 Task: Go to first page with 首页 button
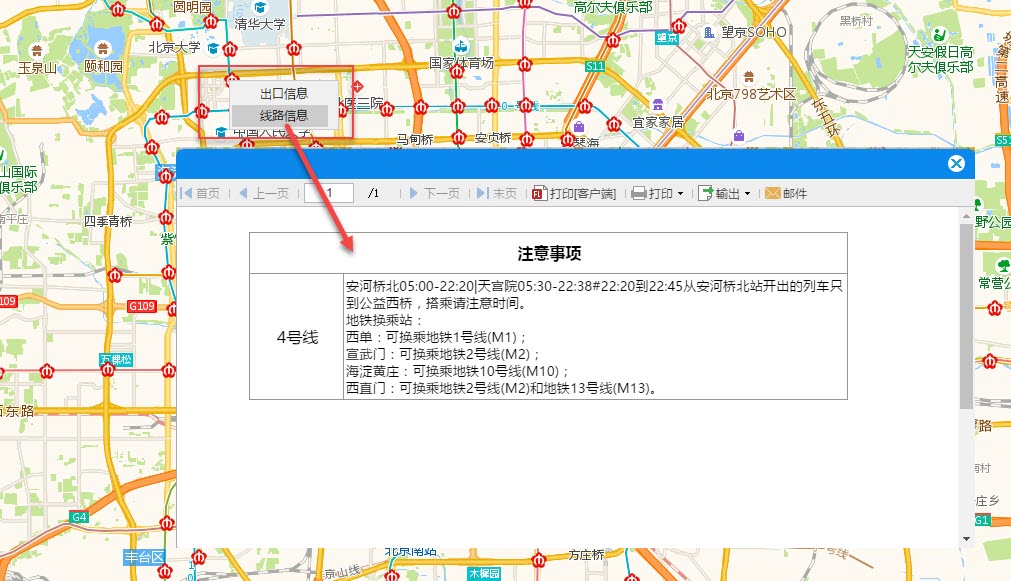tap(201, 193)
